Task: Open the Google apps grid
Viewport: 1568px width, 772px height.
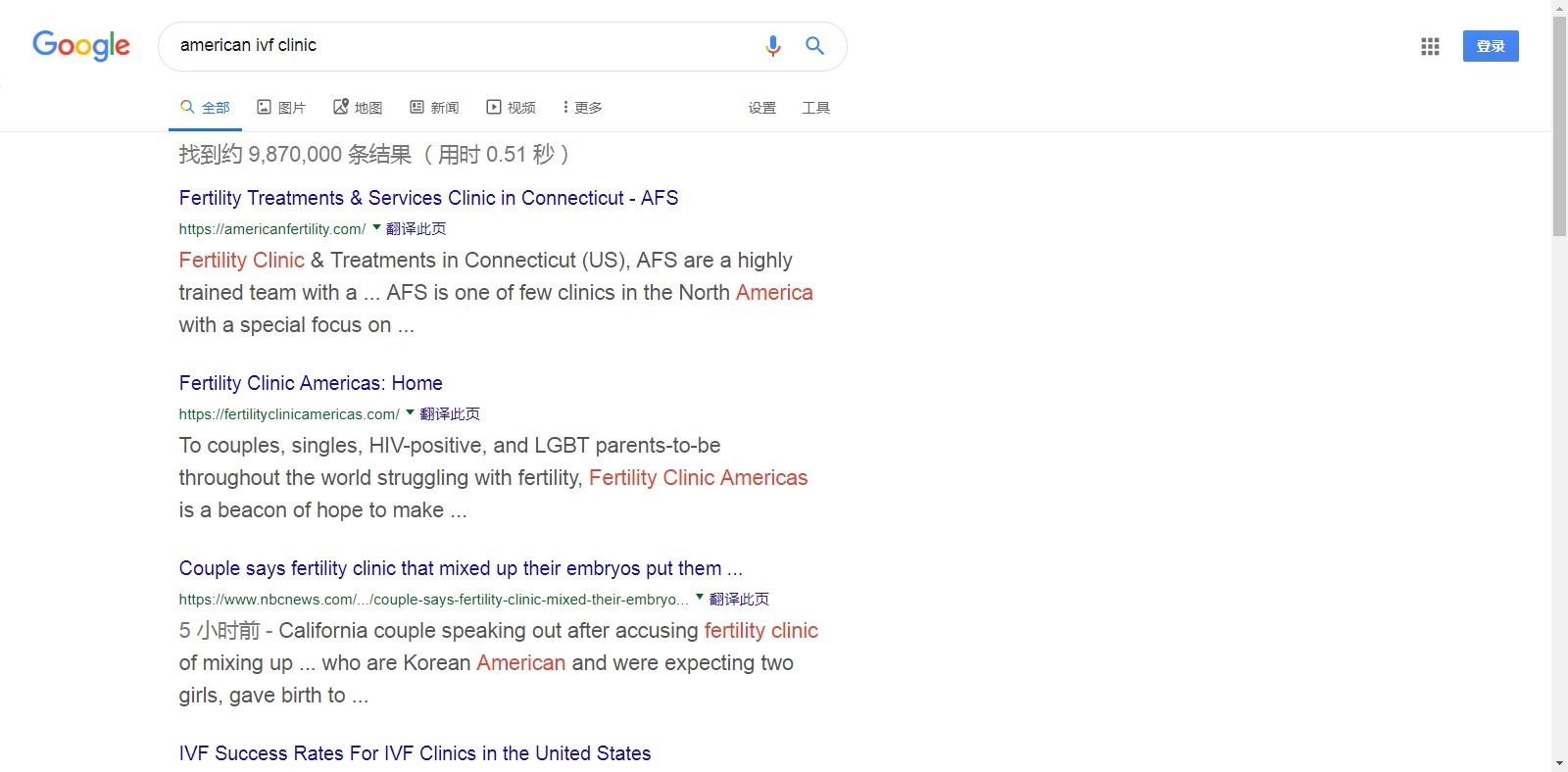Action: pos(1430,46)
